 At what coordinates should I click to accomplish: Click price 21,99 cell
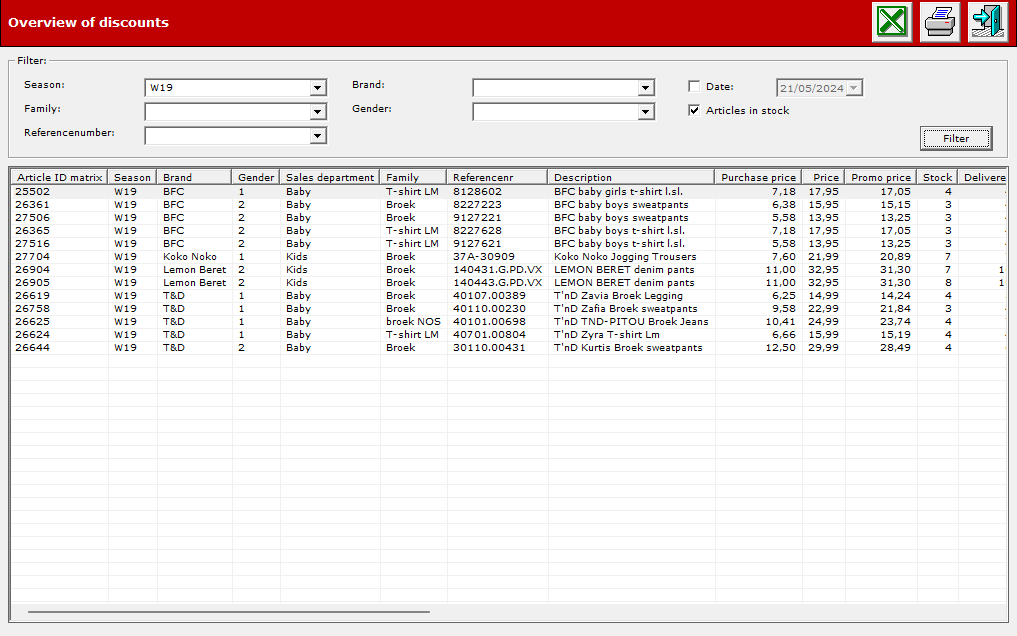pos(823,256)
